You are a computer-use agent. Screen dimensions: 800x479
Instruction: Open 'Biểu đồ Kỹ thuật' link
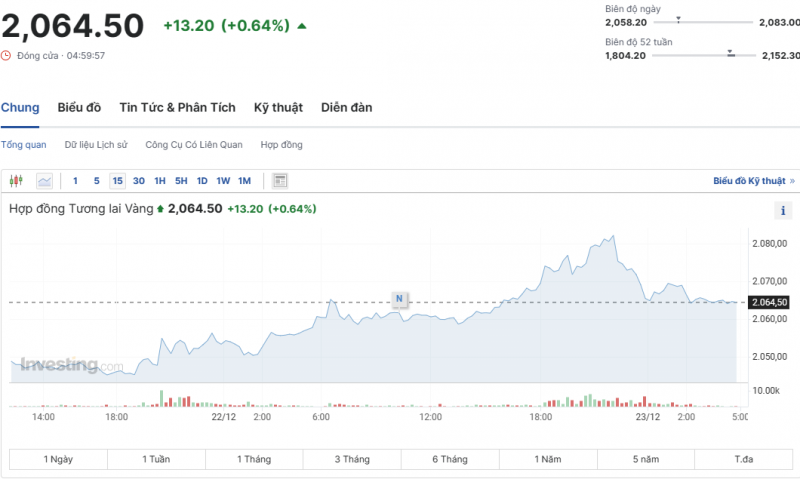pyautogui.click(x=749, y=181)
